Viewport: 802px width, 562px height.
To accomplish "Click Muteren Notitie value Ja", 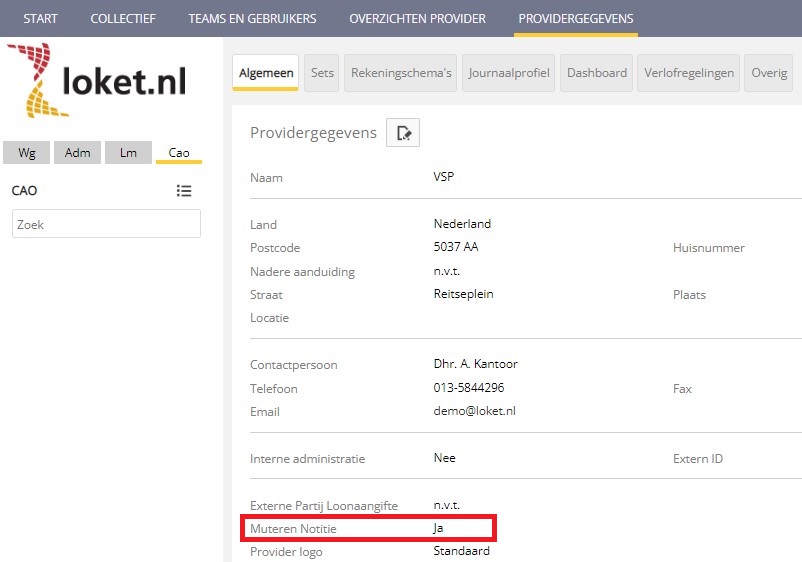I will point(438,528).
